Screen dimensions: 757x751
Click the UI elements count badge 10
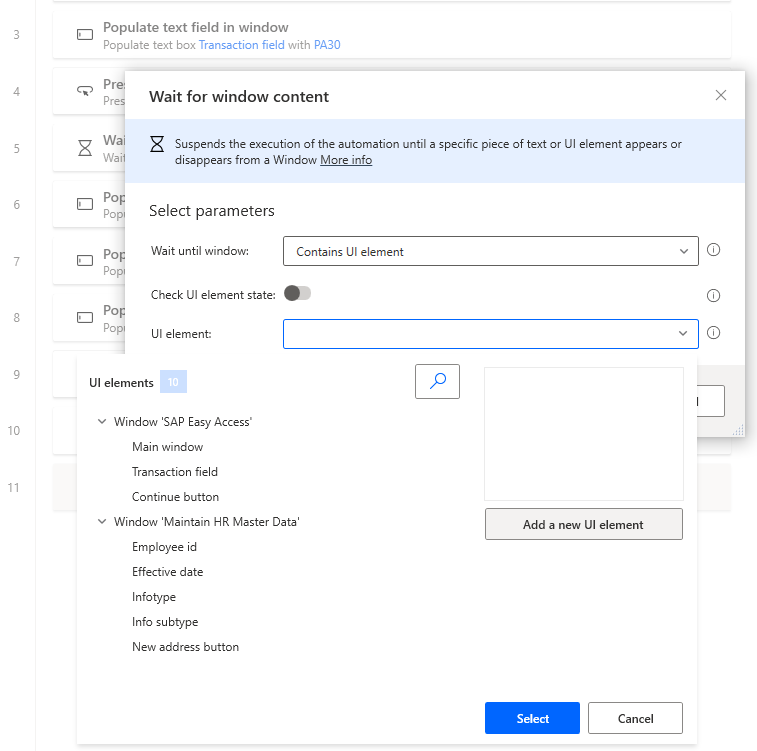[x=173, y=382]
